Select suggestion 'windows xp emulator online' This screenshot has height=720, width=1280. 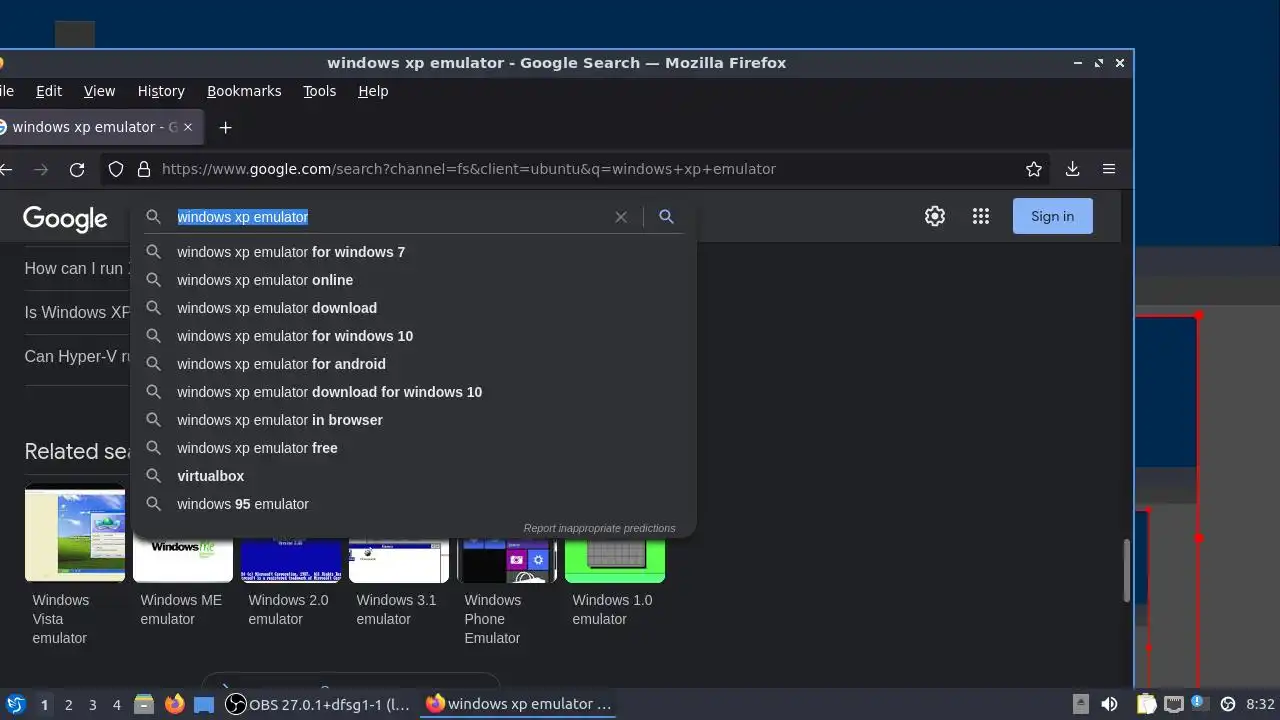pos(413,280)
